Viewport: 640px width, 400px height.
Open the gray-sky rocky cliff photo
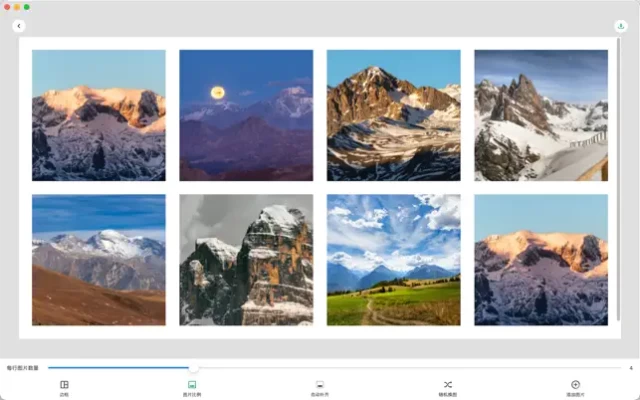[246, 260]
